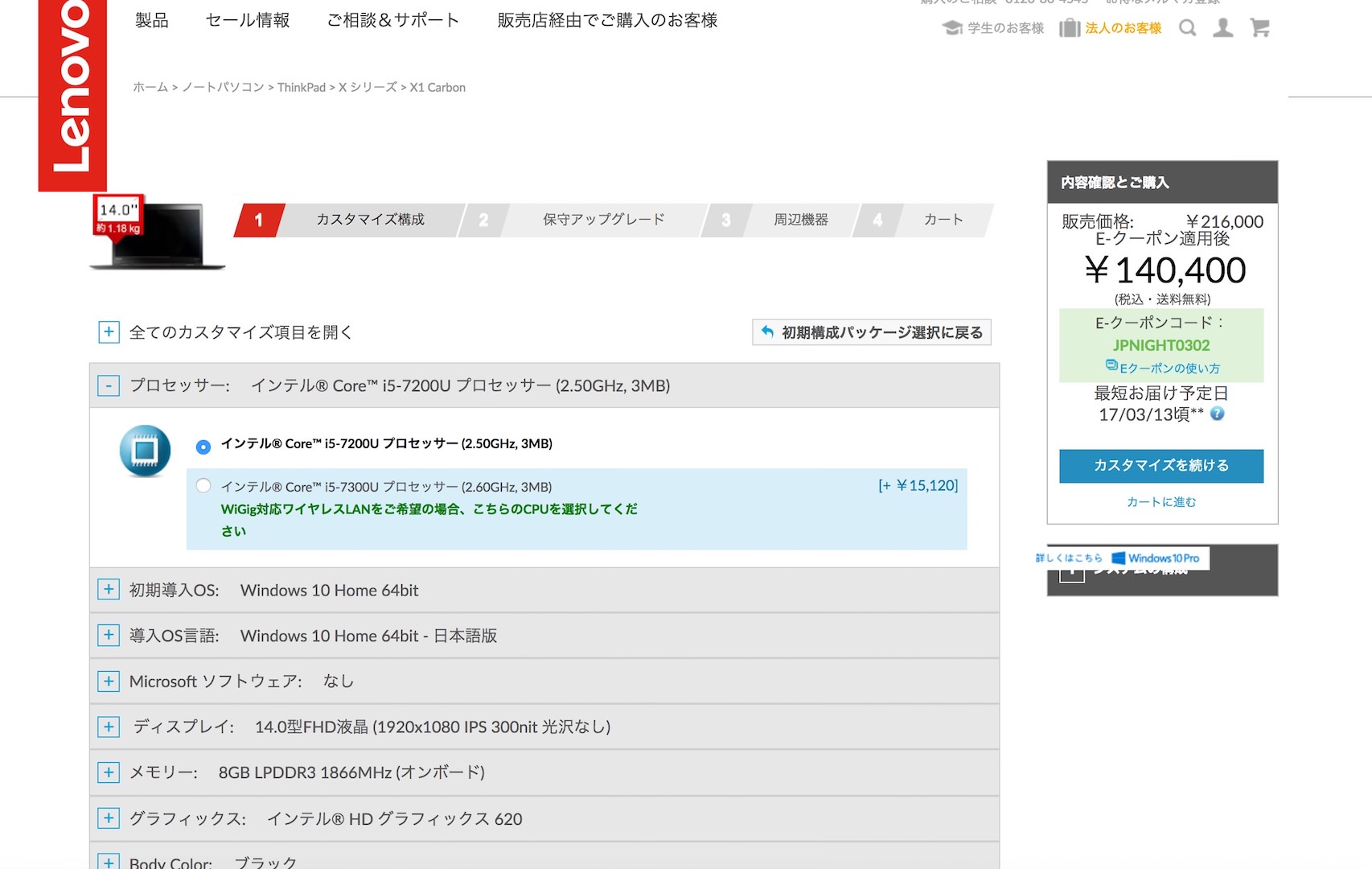Click X1 Carbon breadcrumb
This screenshot has width=1372, height=869.
pyautogui.click(x=437, y=87)
